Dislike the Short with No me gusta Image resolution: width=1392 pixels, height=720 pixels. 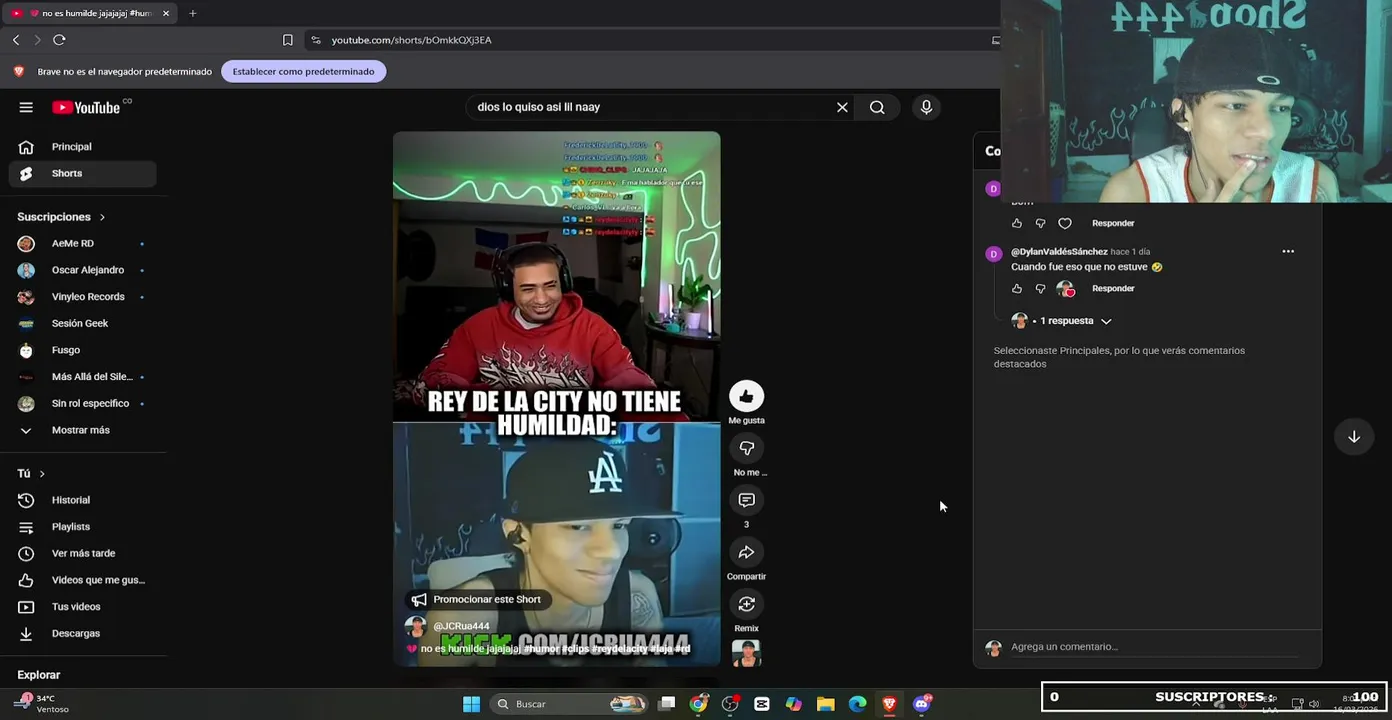pyautogui.click(x=746, y=448)
